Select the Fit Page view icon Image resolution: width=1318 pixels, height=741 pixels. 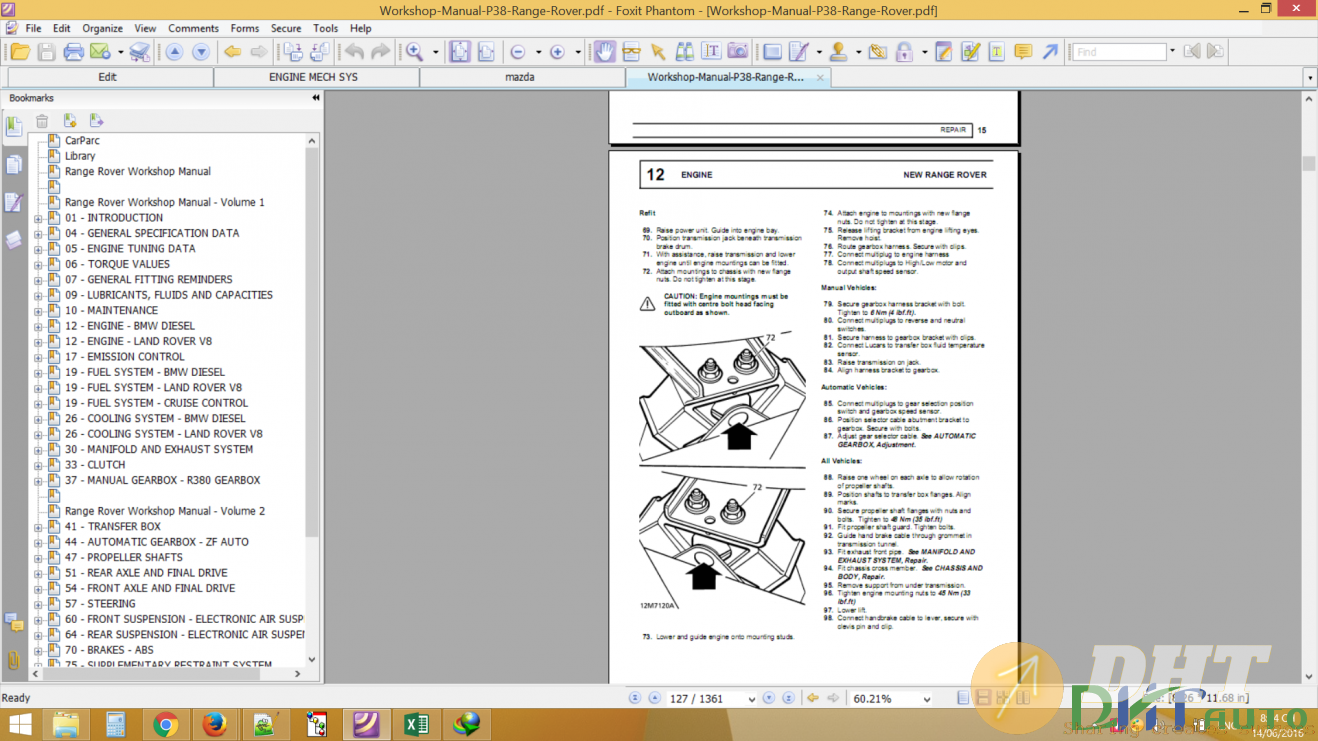click(460, 52)
